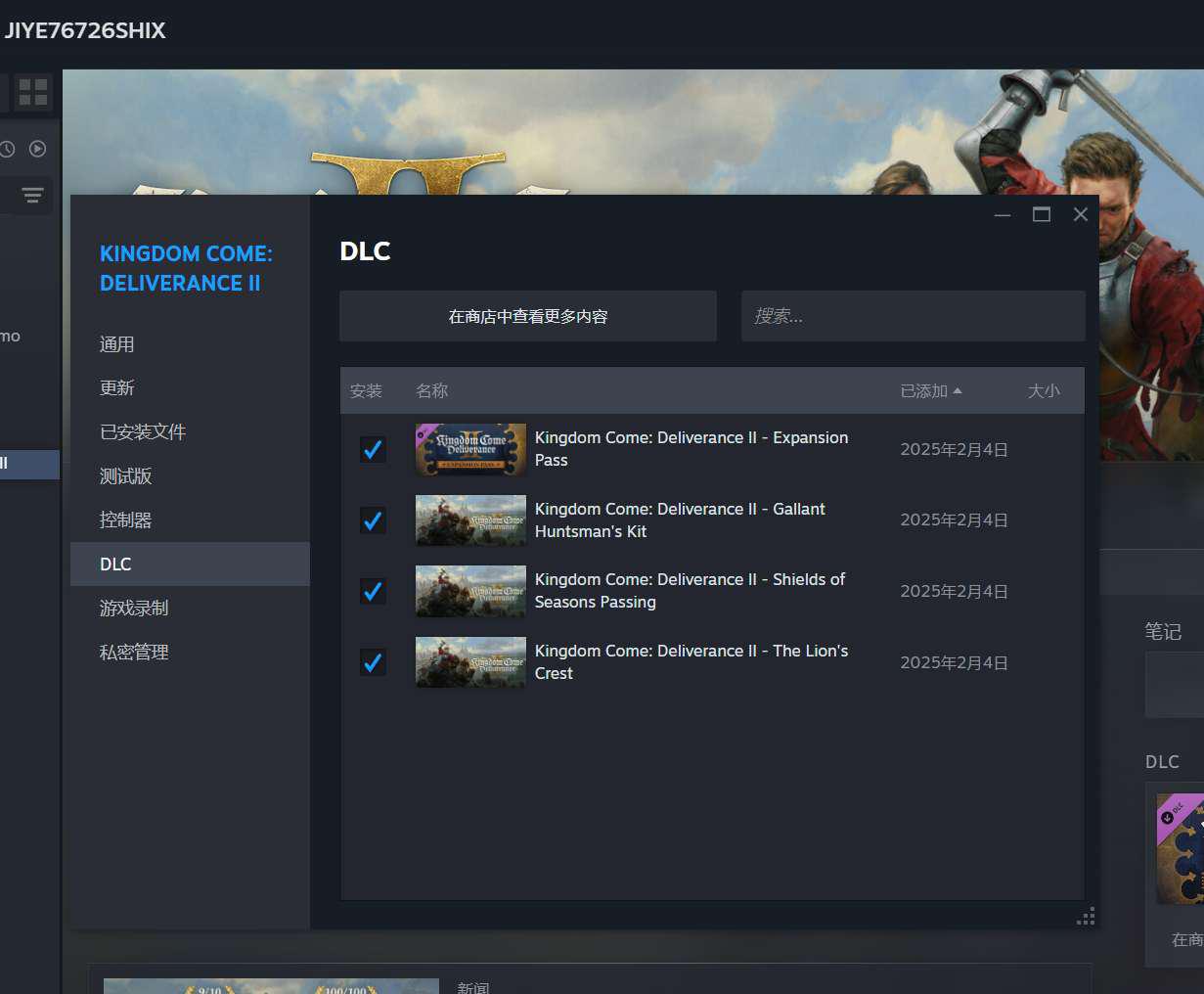Sort DLC list by 大小 column
The image size is (1204, 994).
pos(1044,390)
